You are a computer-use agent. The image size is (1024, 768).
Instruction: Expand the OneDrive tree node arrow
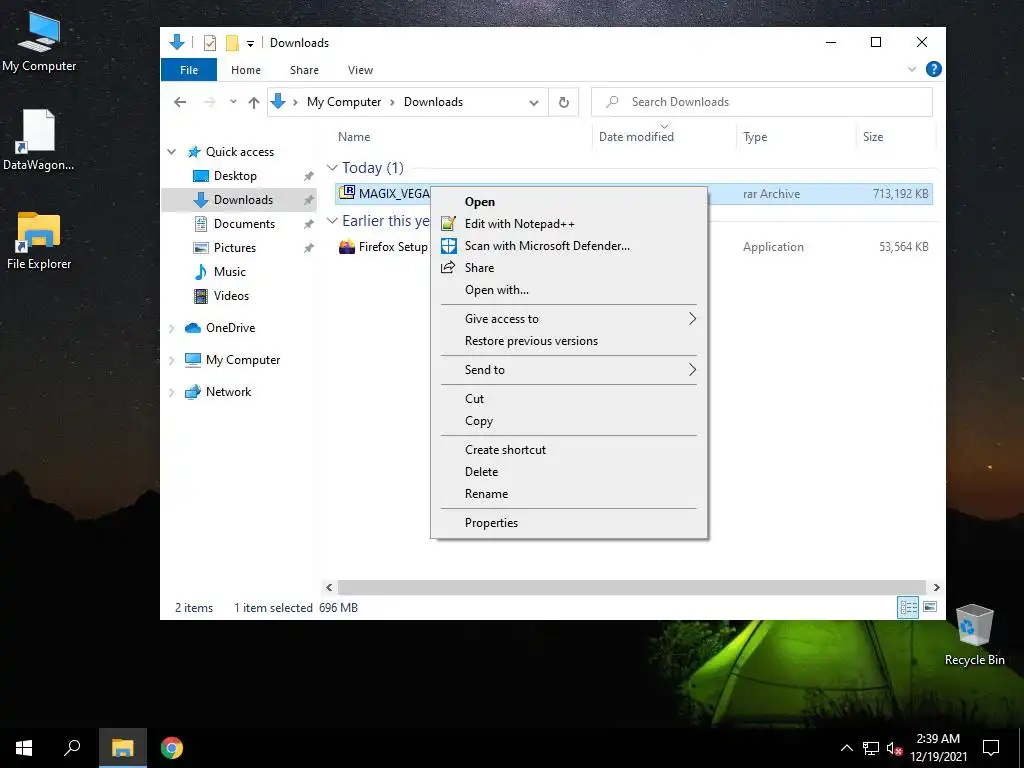coord(171,328)
